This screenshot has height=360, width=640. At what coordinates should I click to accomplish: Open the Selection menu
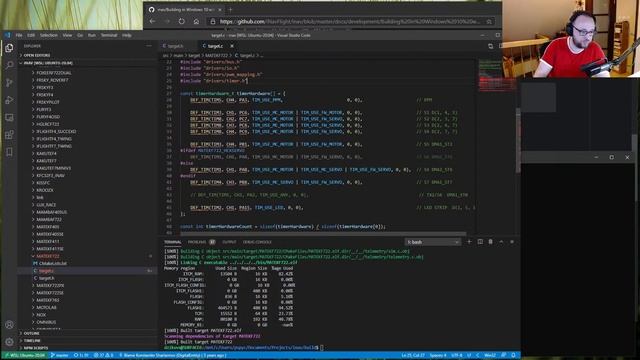(49, 36)
